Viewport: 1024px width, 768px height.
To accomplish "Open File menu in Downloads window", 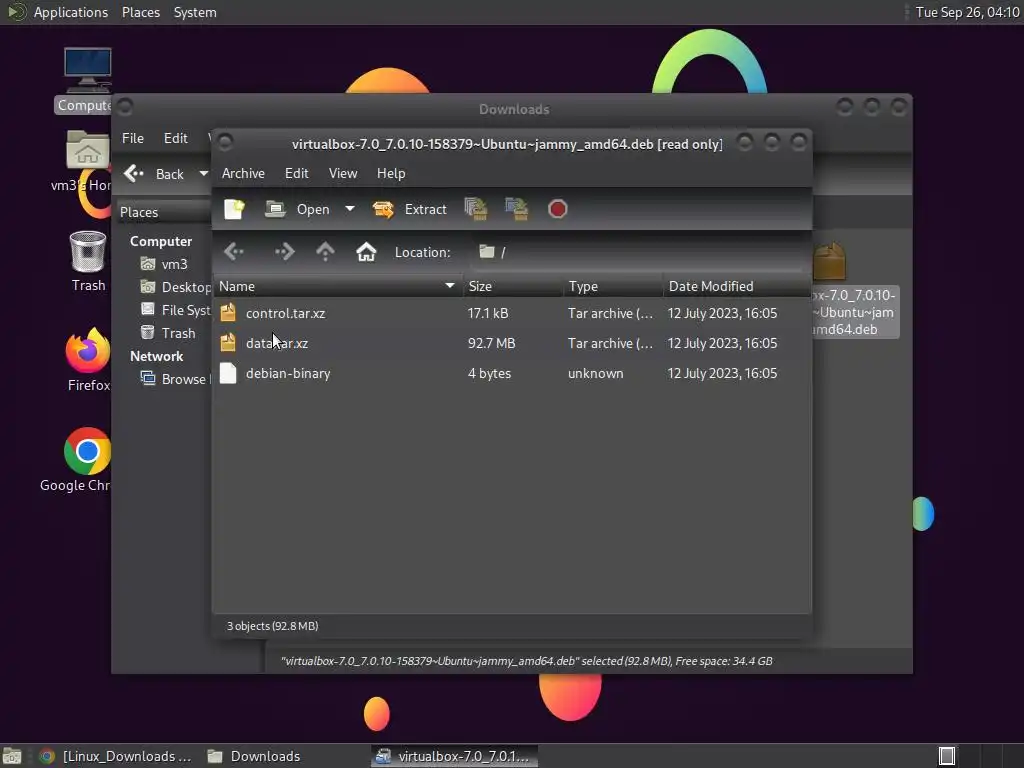I will pyautogui.click(x=133, y=138).
